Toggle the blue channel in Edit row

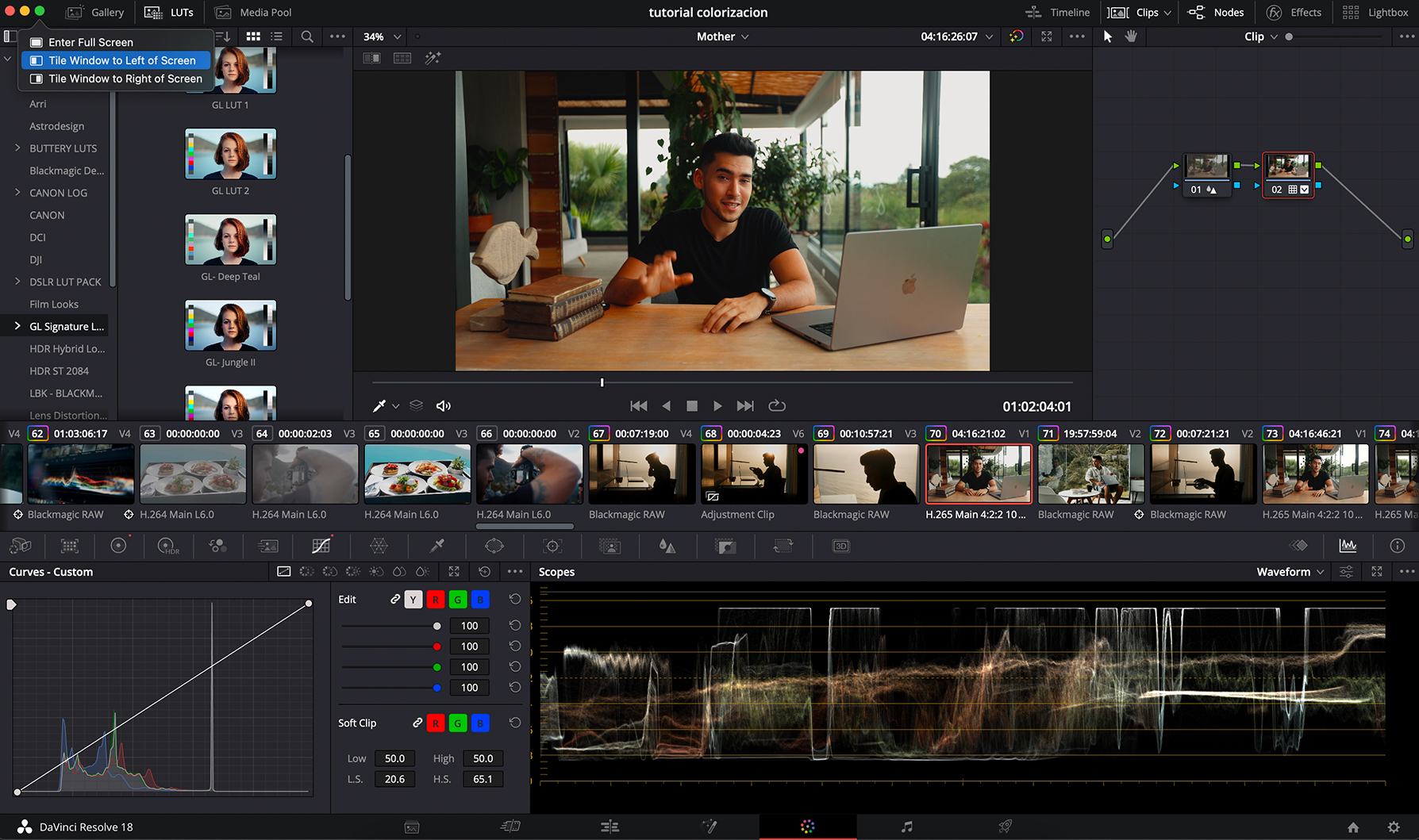pyautogui.click(x=480, y=600)
